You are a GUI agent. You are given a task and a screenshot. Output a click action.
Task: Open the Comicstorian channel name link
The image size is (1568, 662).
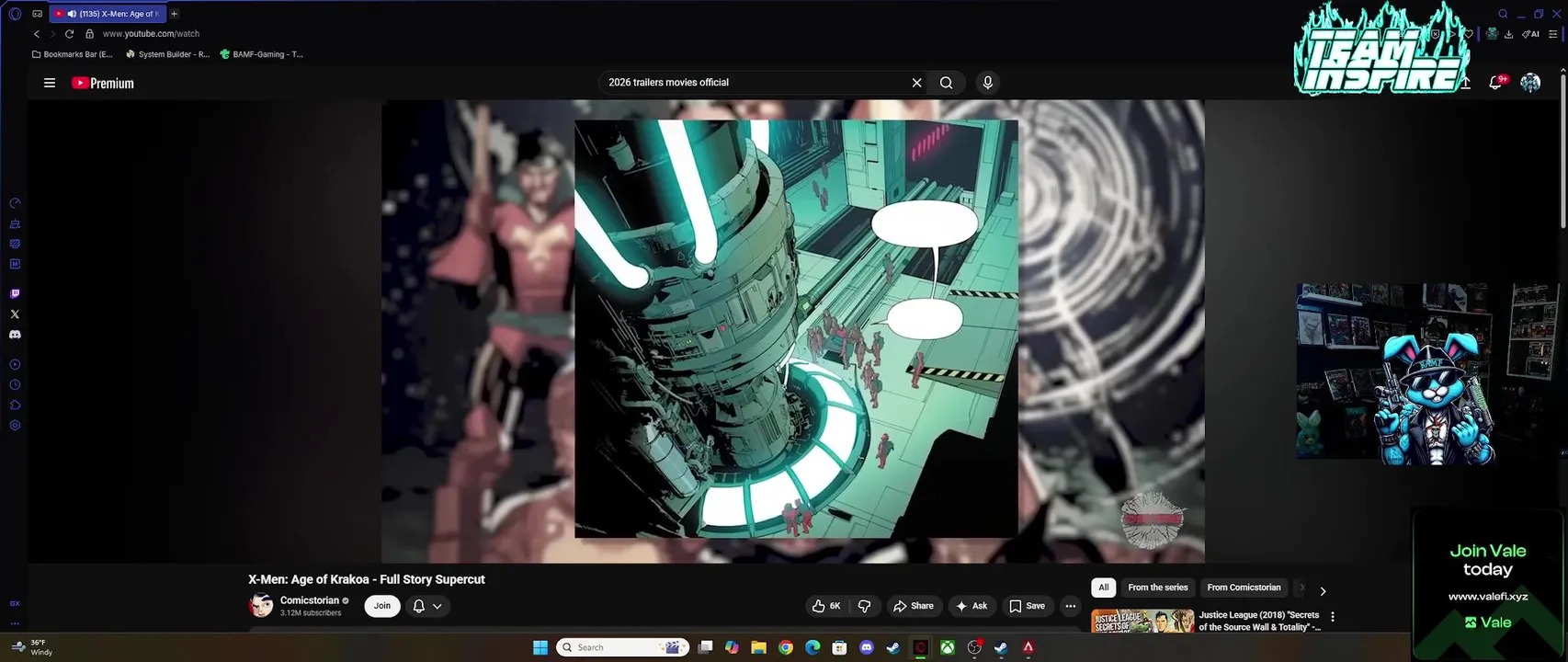(x=310, y=600)
